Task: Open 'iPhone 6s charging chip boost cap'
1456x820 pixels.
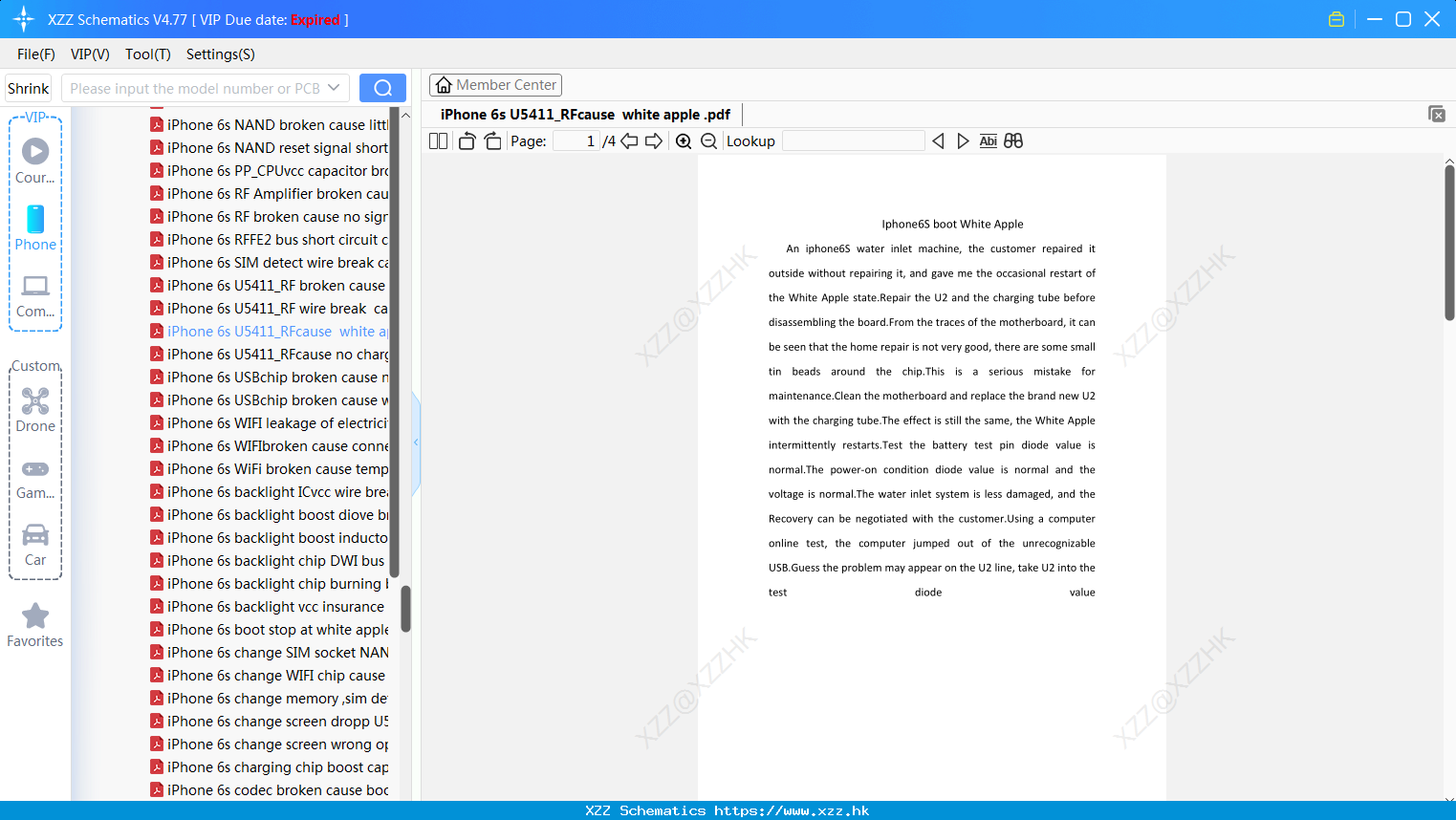Action: pos(277,766)
